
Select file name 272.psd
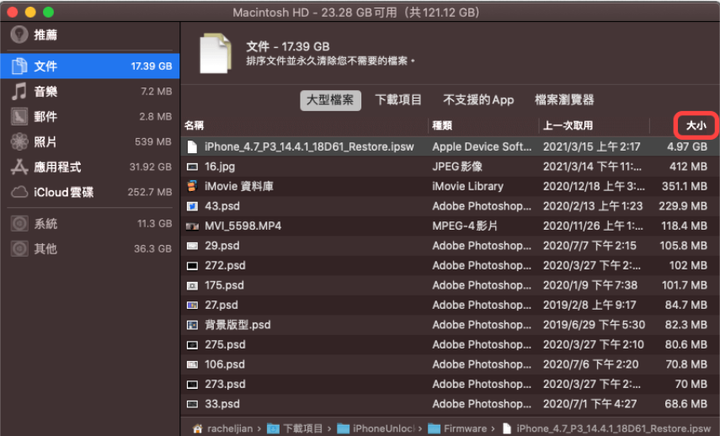click(x=225, y=266)
